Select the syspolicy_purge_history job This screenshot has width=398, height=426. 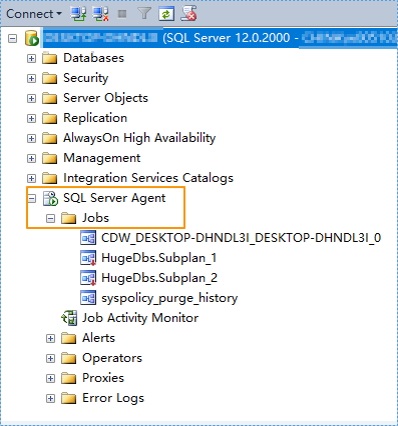click(x=169, y=298)
